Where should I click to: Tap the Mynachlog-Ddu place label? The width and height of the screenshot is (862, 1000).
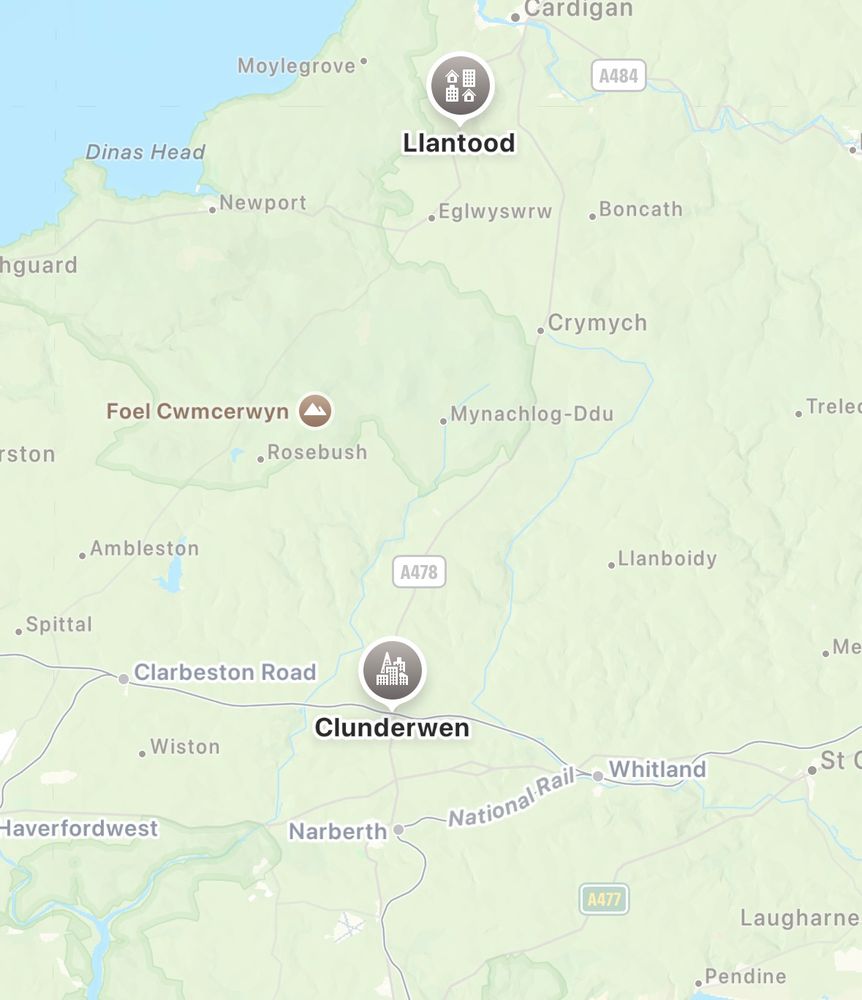point(532,414)
